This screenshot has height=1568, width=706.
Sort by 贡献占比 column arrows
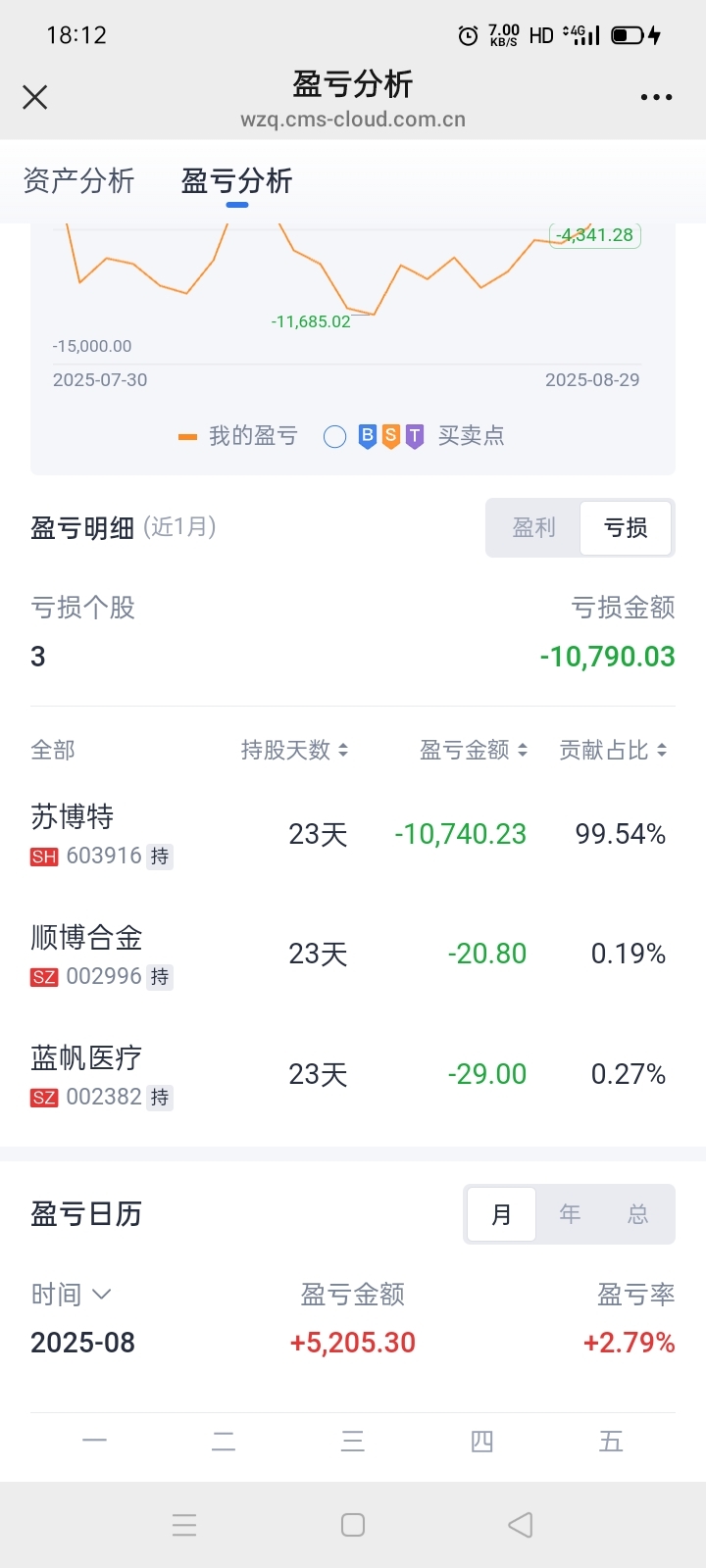[662, 750]
